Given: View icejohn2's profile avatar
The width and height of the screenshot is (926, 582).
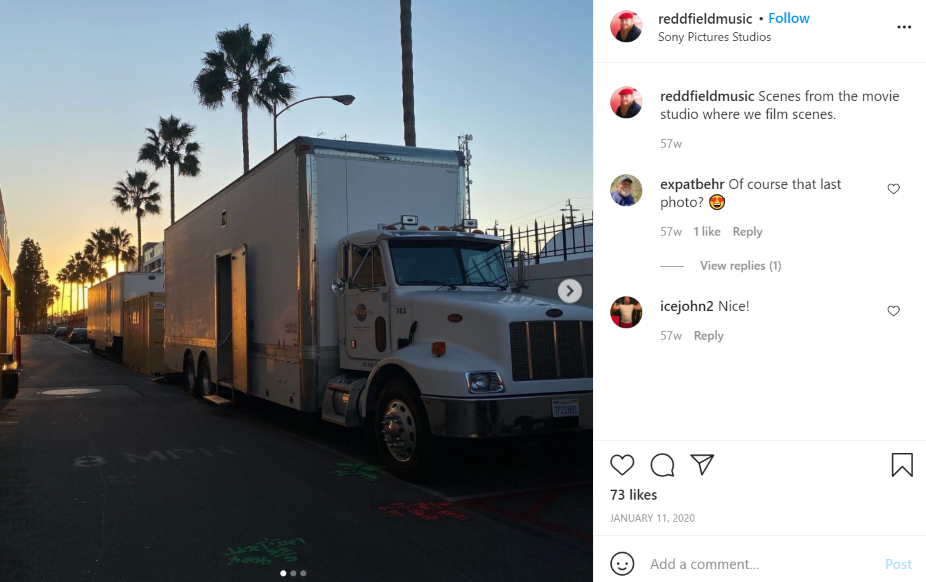Looking at the screenshot, I should [626, 312].
